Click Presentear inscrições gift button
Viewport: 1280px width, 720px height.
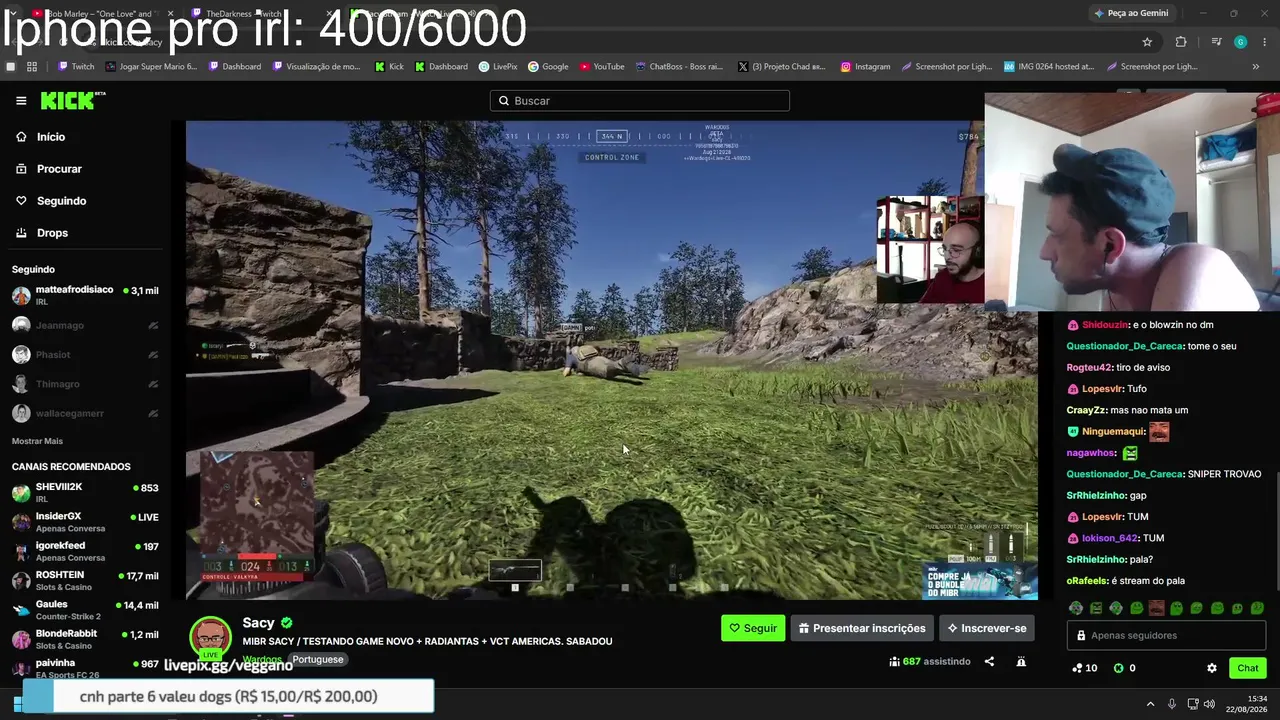coord(862,628)
